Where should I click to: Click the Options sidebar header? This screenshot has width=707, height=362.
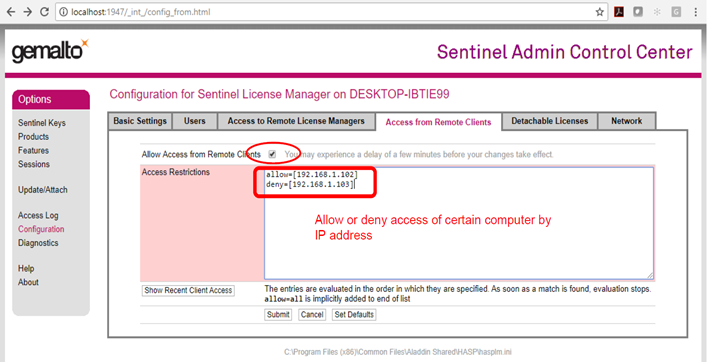click(51, 100)
